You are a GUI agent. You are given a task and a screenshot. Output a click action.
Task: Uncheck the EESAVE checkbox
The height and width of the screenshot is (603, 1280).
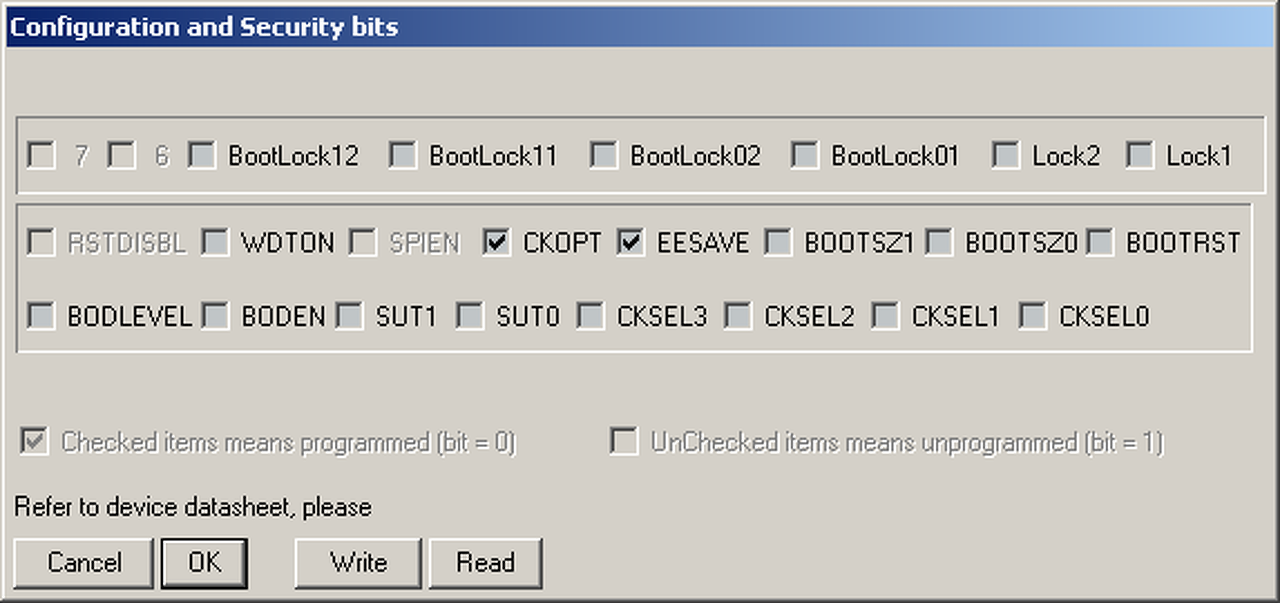click(631, 242)
